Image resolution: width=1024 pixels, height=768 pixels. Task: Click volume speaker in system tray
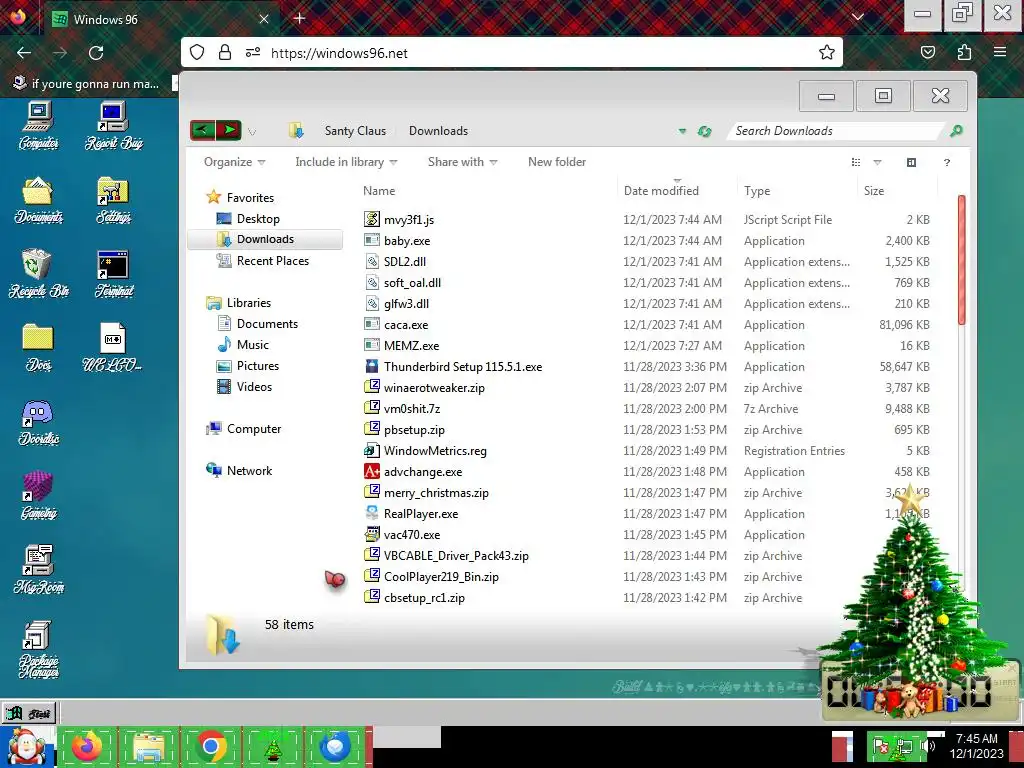[929, 746]
